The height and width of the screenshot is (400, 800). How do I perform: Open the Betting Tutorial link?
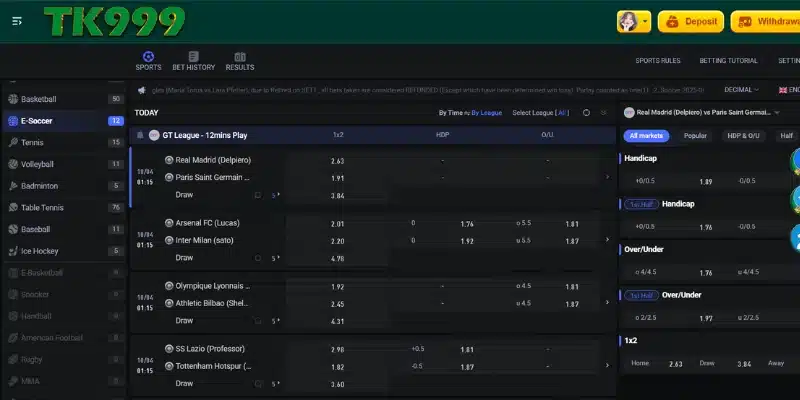(x=728, y=61)
